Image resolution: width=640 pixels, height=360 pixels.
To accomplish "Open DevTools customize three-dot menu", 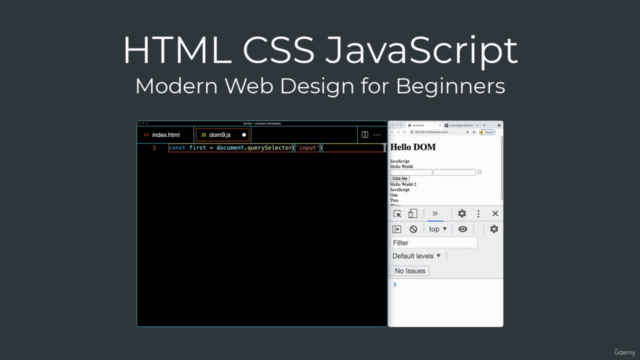I will click(x=478, y=213).
